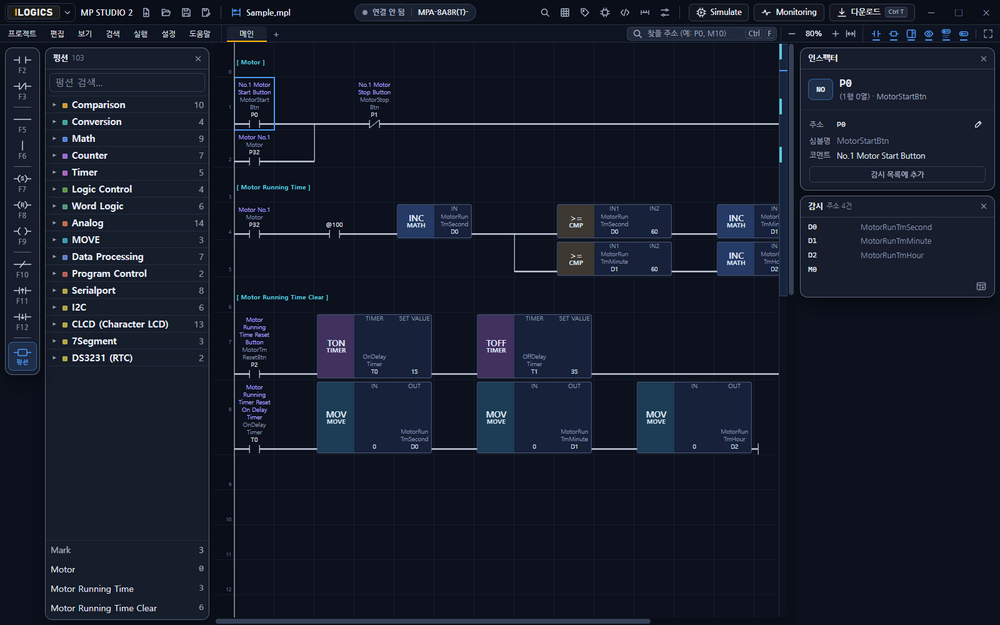Open the 보기 menu
Screen dimensions: 1000x625
pyautogui.click(x=85, y=34)
